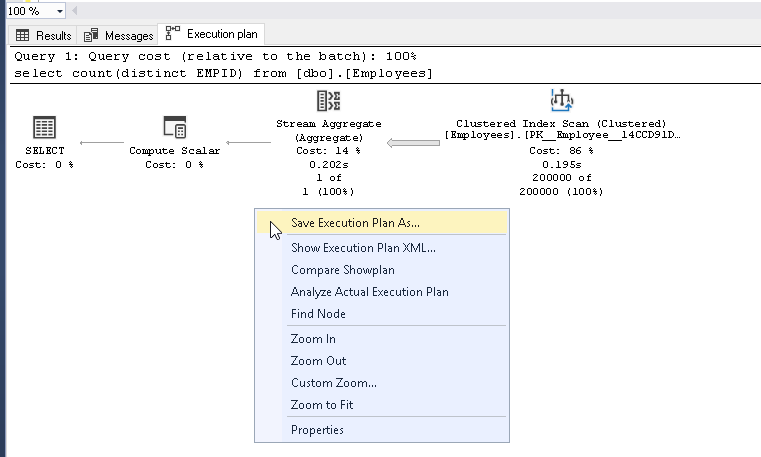
Task: Switch to the Results tab
Action: (44, 35)
